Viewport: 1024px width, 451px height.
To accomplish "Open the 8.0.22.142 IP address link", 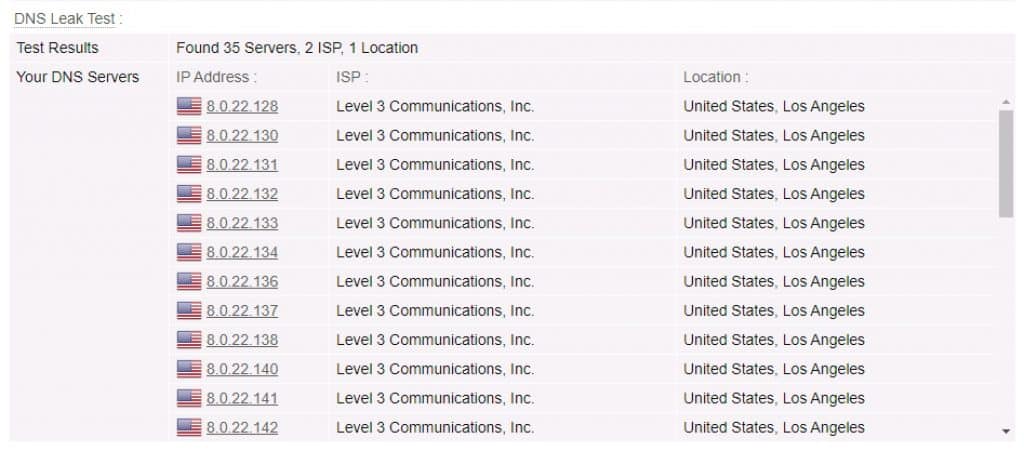I will coord(242,428).
